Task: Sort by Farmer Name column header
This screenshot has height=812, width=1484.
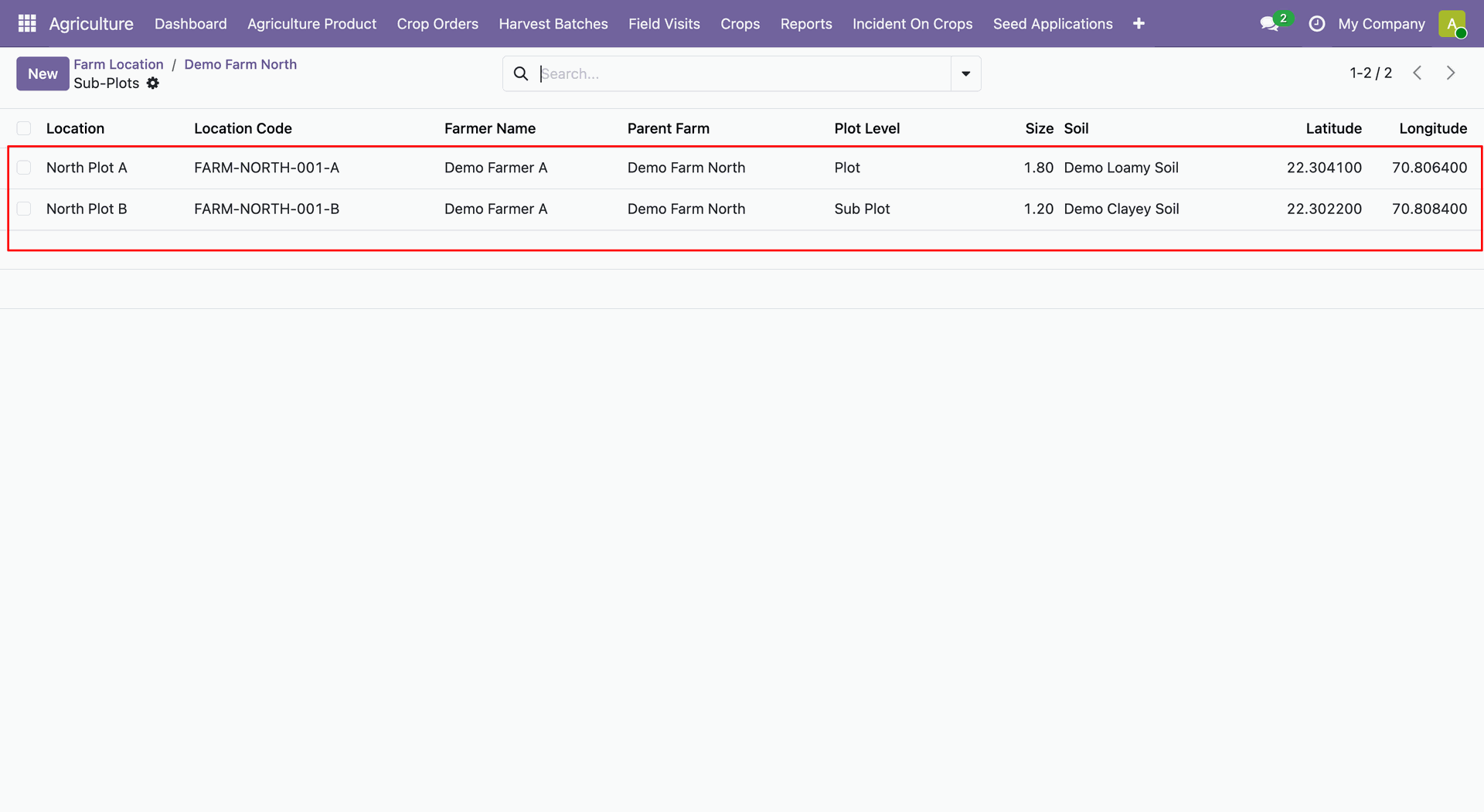Action: pyautogui.click(x=490, y=128)
